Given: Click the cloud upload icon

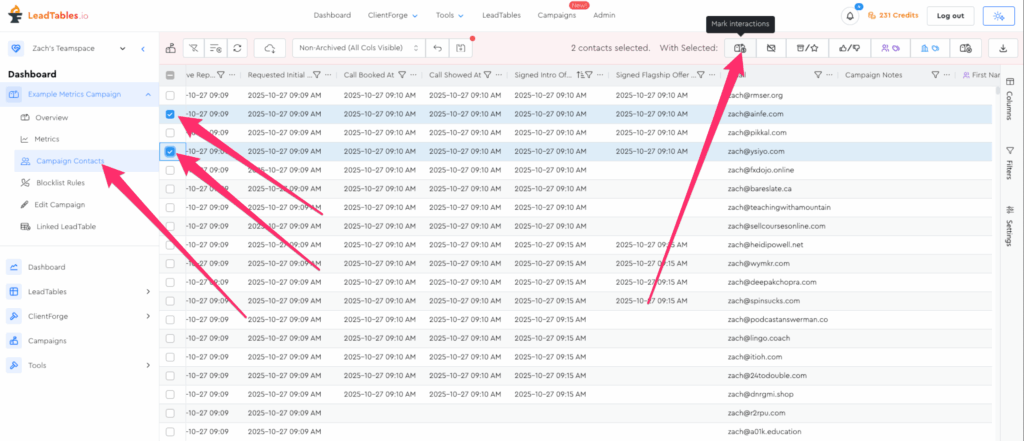Looking at the screenshot, I should tap(269, 47).
